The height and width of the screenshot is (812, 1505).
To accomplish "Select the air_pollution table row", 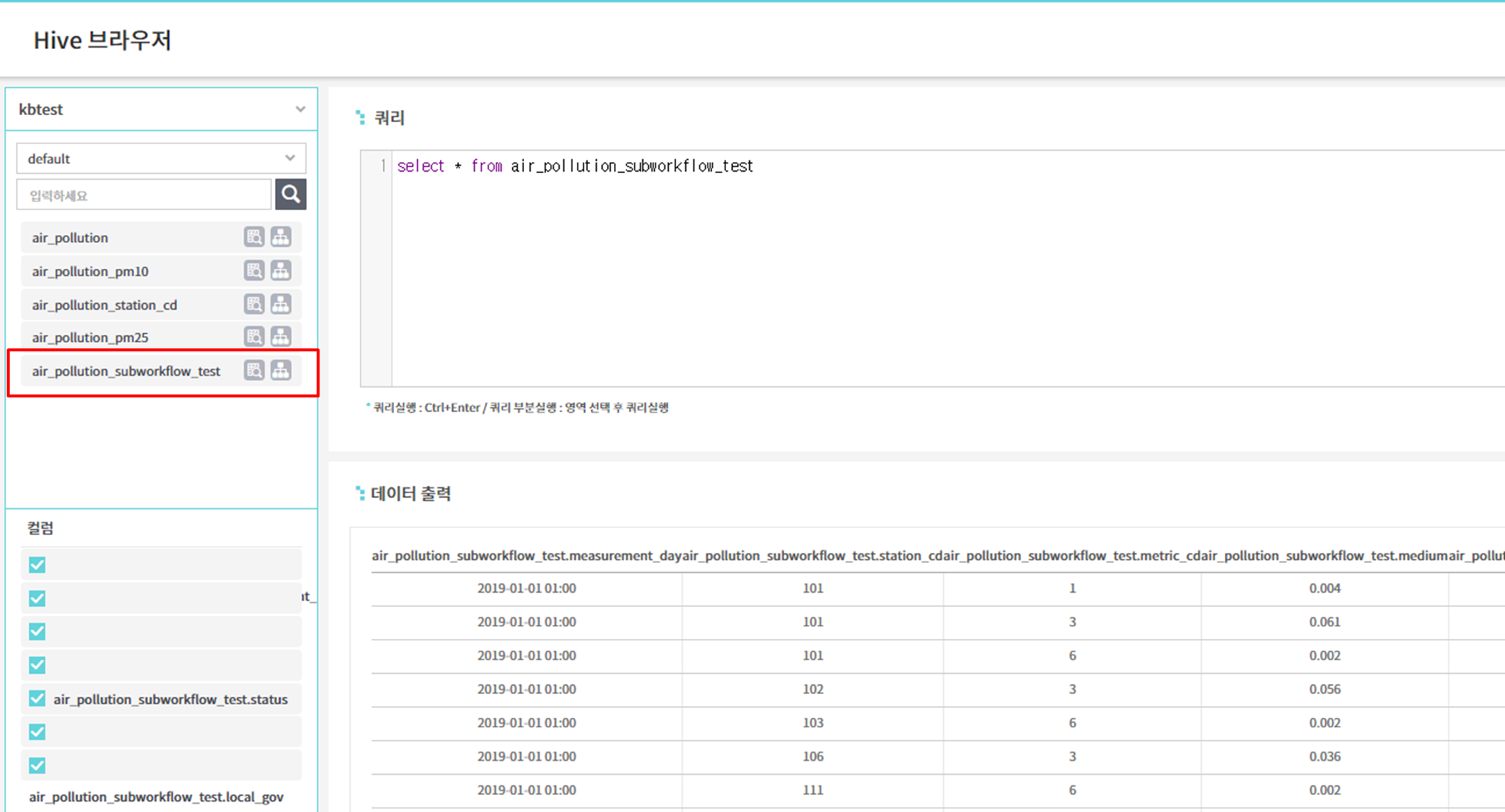I will 161,238.
